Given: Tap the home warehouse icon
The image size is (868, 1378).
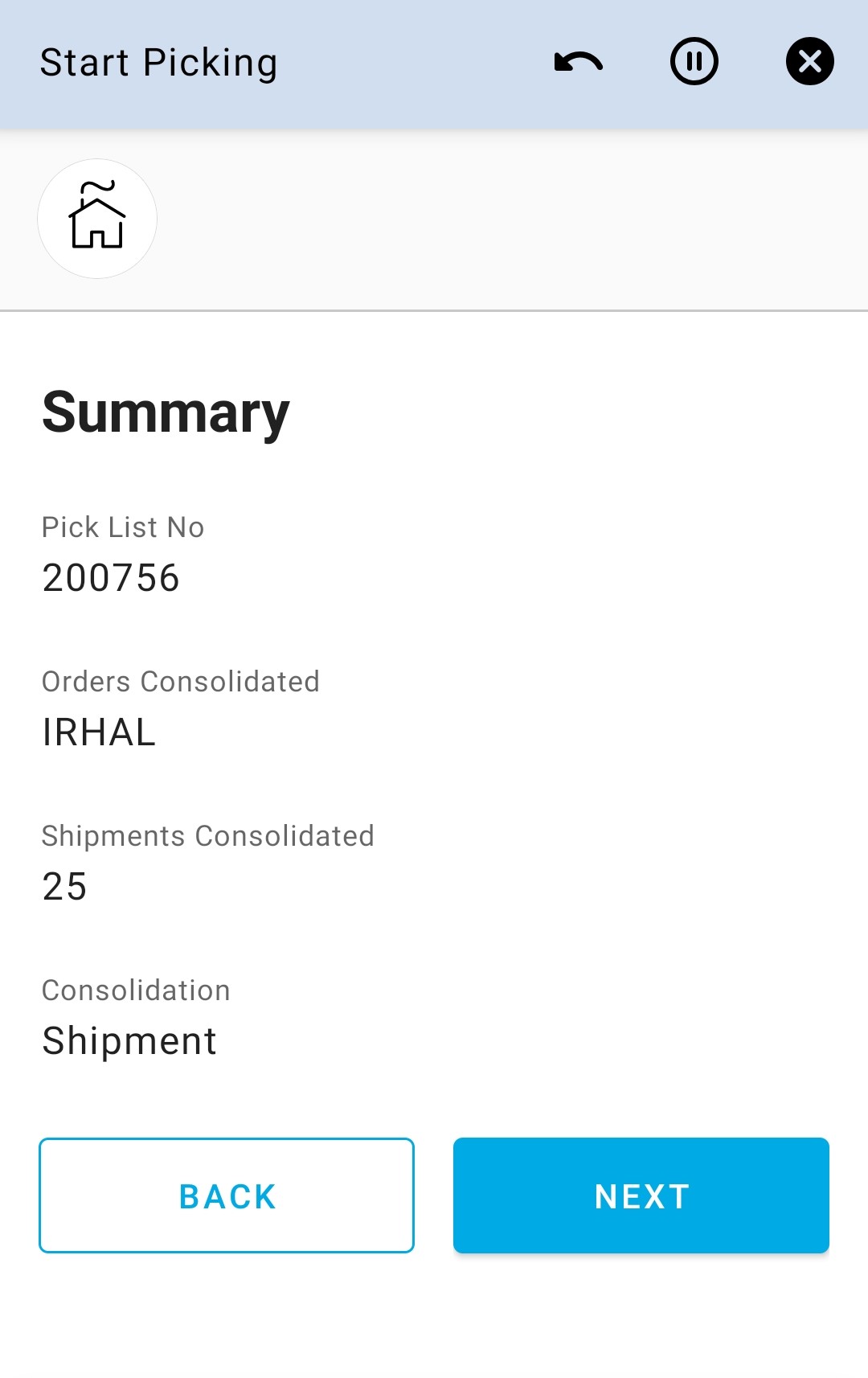Looking at the screenshot, I should 97,219.
